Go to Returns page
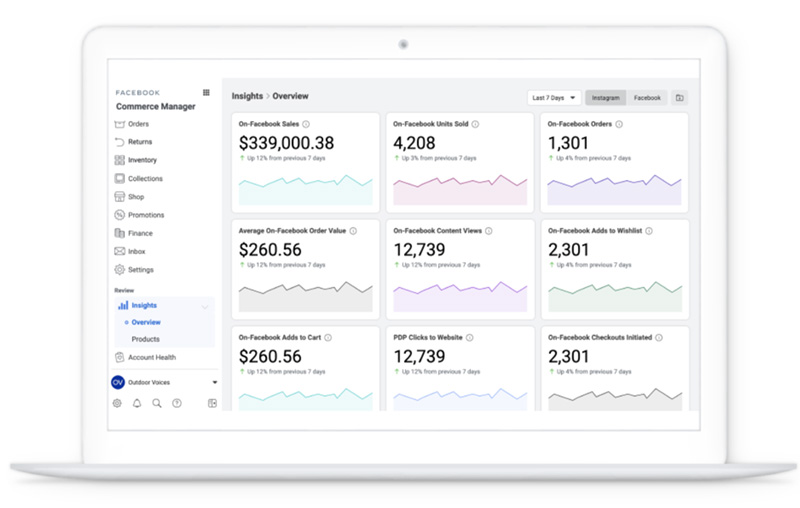Screen dimensions: 800x508 click(x=140, y=142)
